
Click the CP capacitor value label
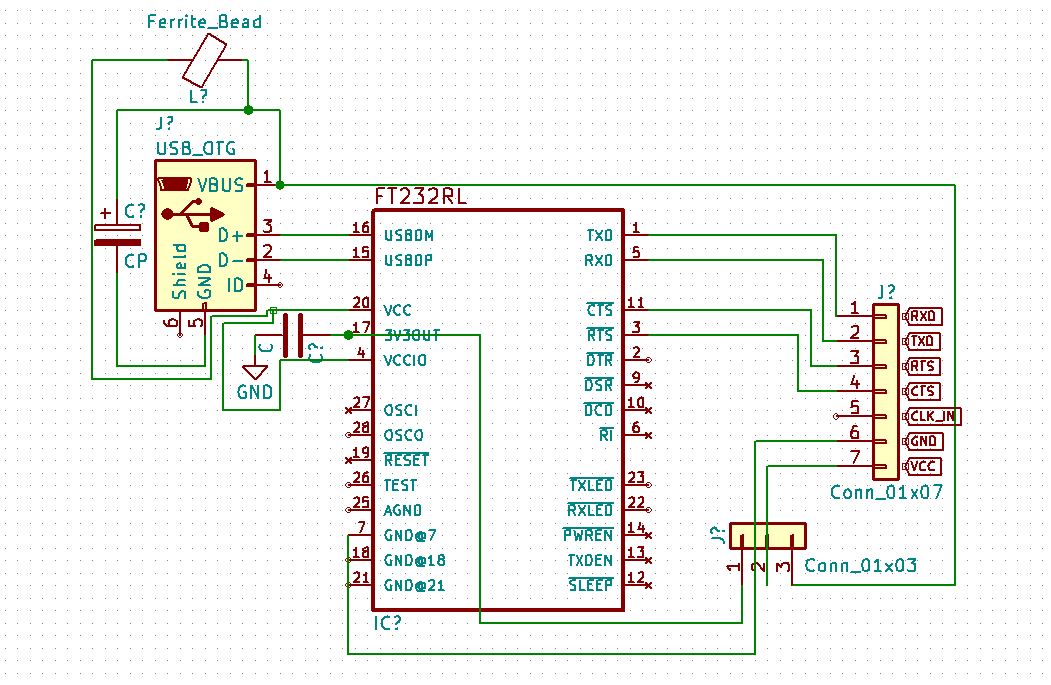[135, 261]
